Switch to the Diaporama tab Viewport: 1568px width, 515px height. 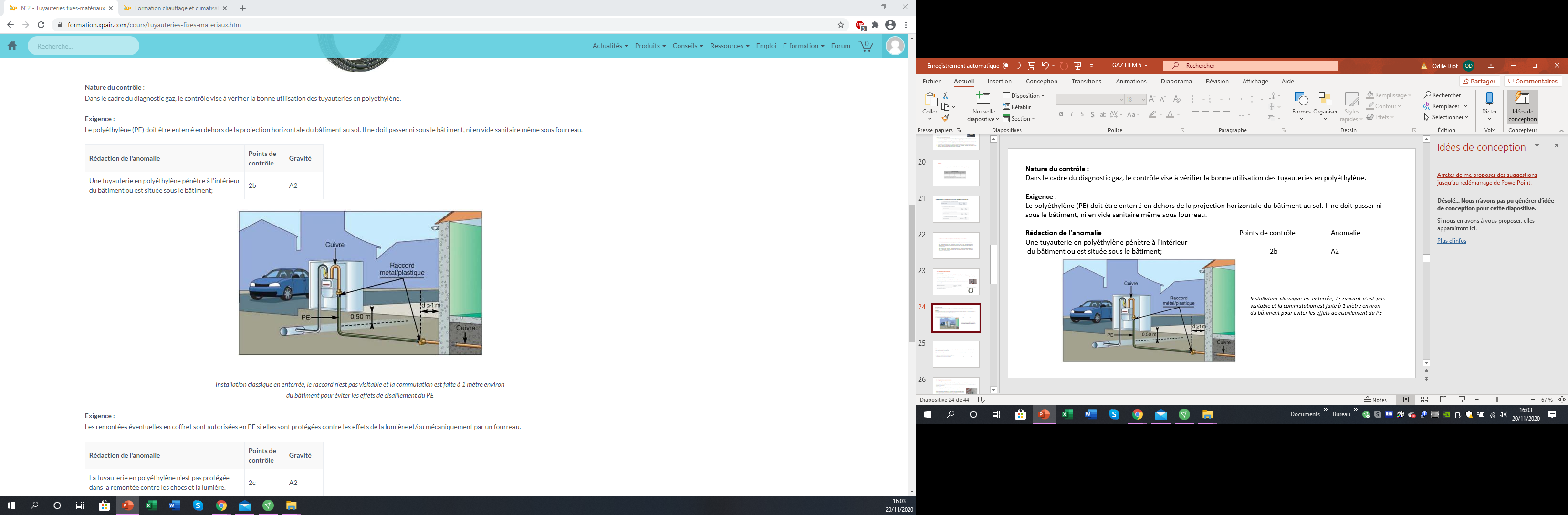(x=1176, y=82)
